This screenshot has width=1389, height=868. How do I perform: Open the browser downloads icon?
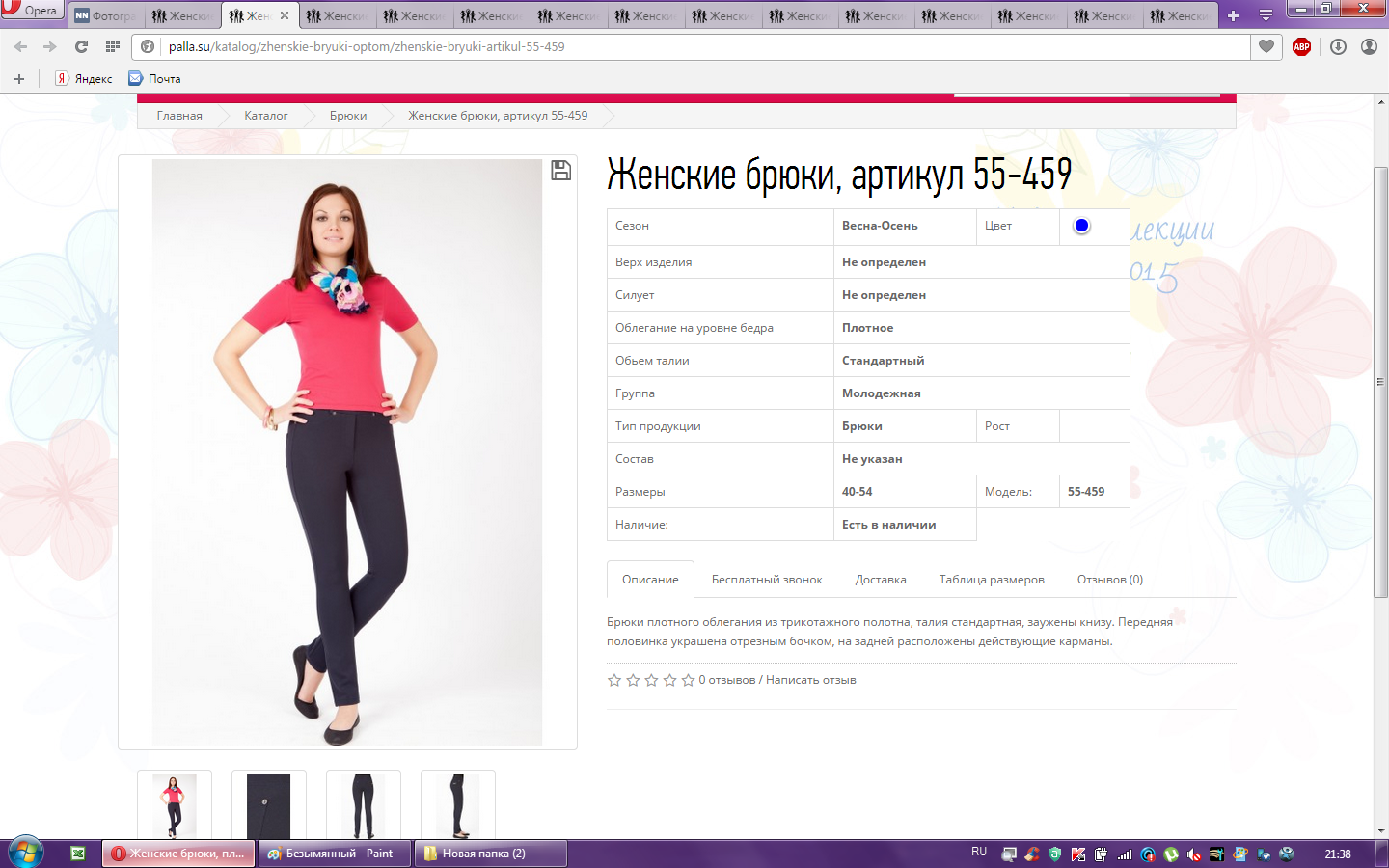1338,46
